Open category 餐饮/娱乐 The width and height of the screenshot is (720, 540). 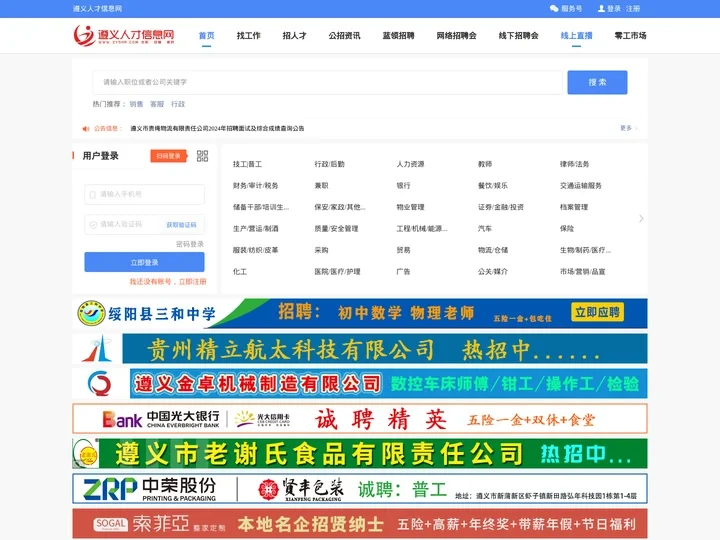point(493,186)
